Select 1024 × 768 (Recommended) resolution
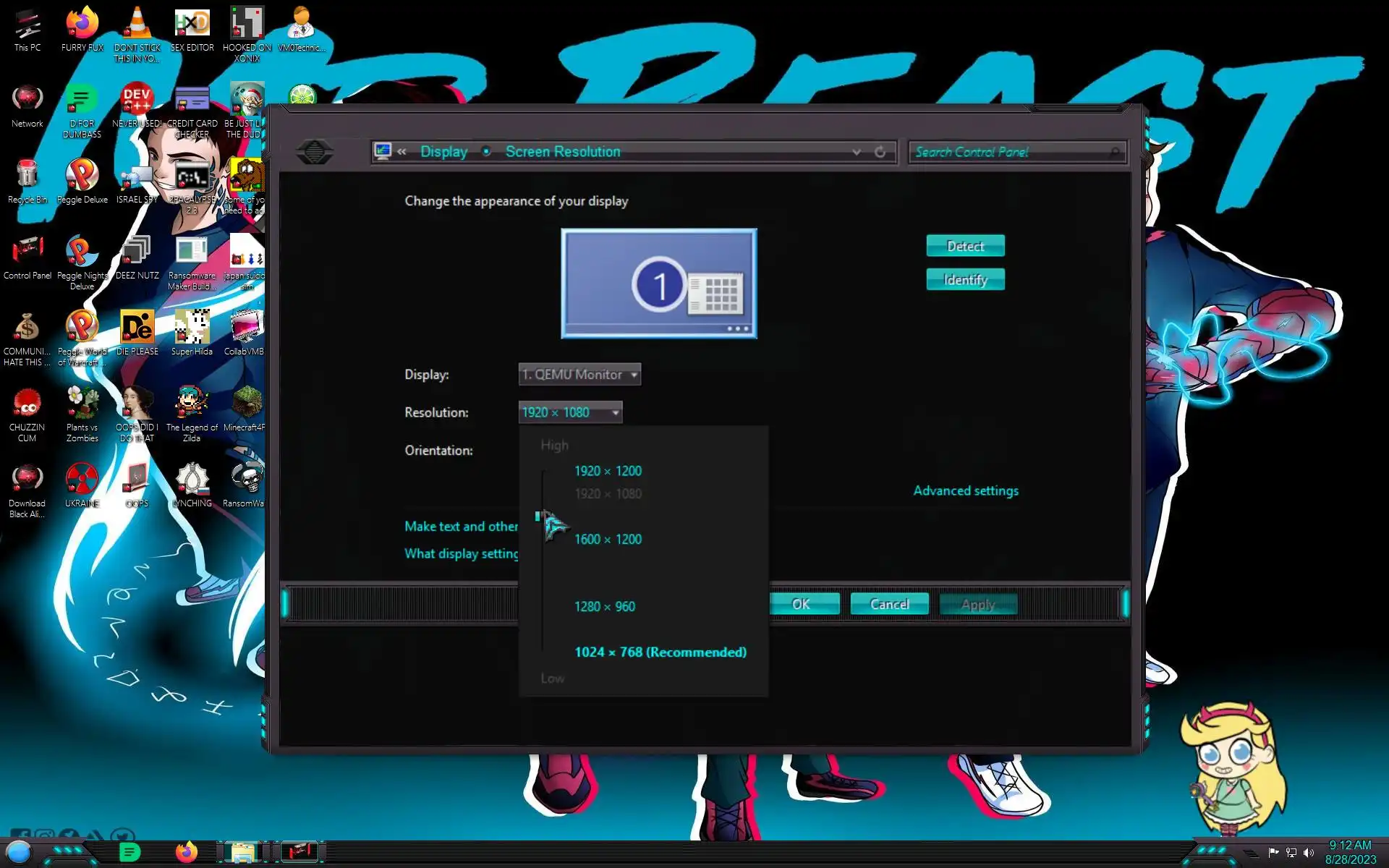The width and height of the screenshot is (1389, 868). click(x=660, y=652)
